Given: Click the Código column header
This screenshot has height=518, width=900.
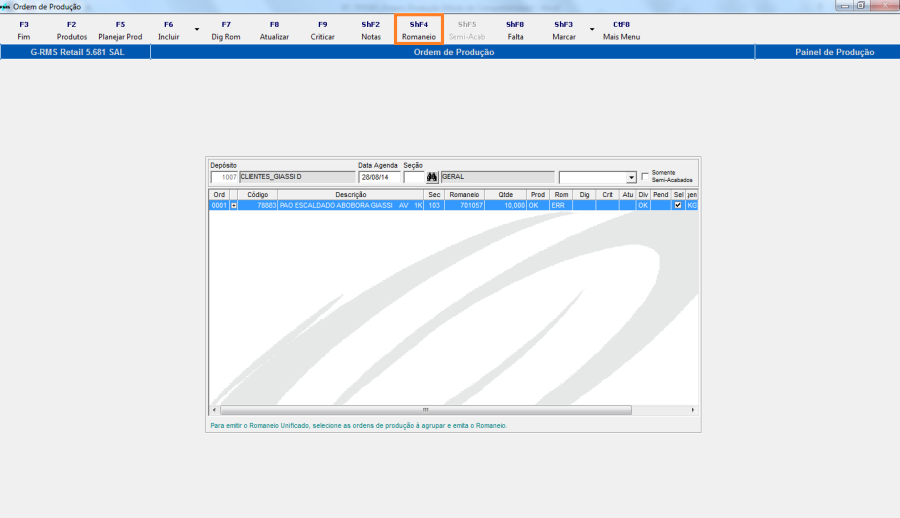Looking at the screenshot, I should [x=258, y=195].
